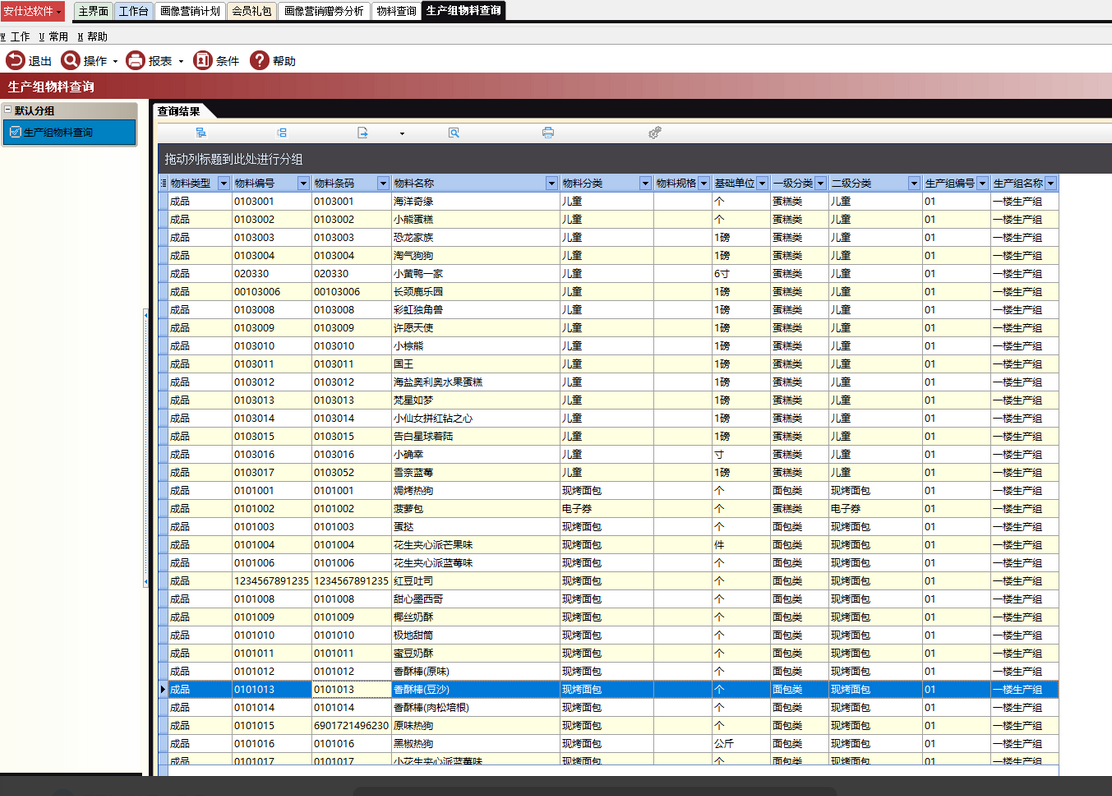
Task: Select the 0103052 barcode cell
Action: click(x=351, y=472)
